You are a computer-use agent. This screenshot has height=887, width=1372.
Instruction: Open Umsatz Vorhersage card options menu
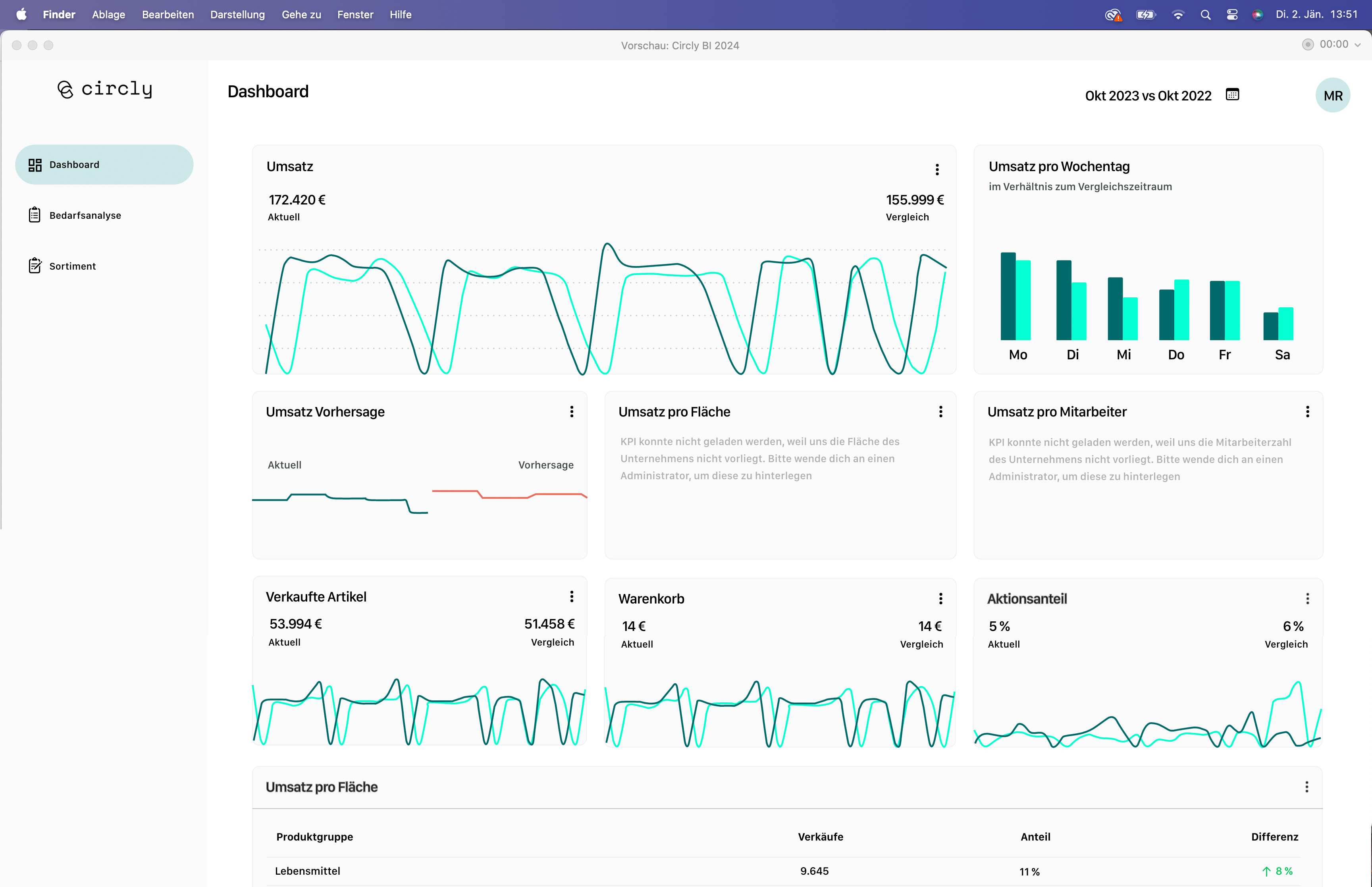click(x=571, y=411)
